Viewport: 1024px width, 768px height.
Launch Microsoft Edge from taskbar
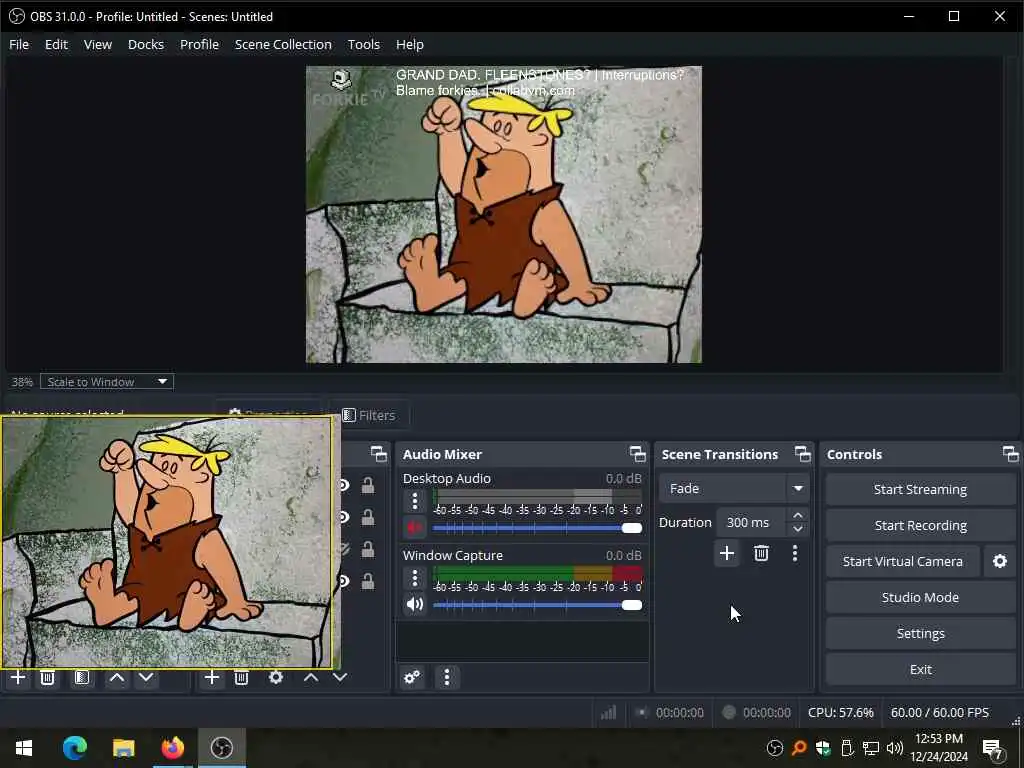point(74,748)
